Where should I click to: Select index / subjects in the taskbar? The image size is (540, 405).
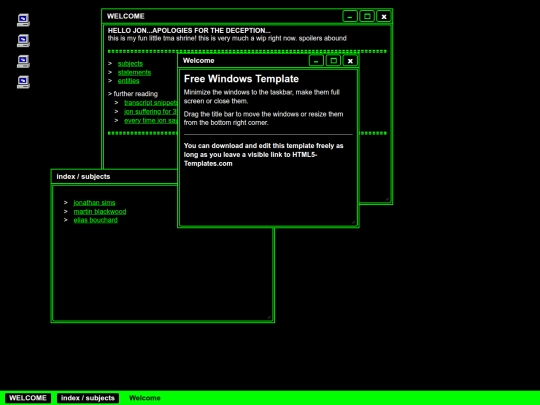click(x=88, y=398)
